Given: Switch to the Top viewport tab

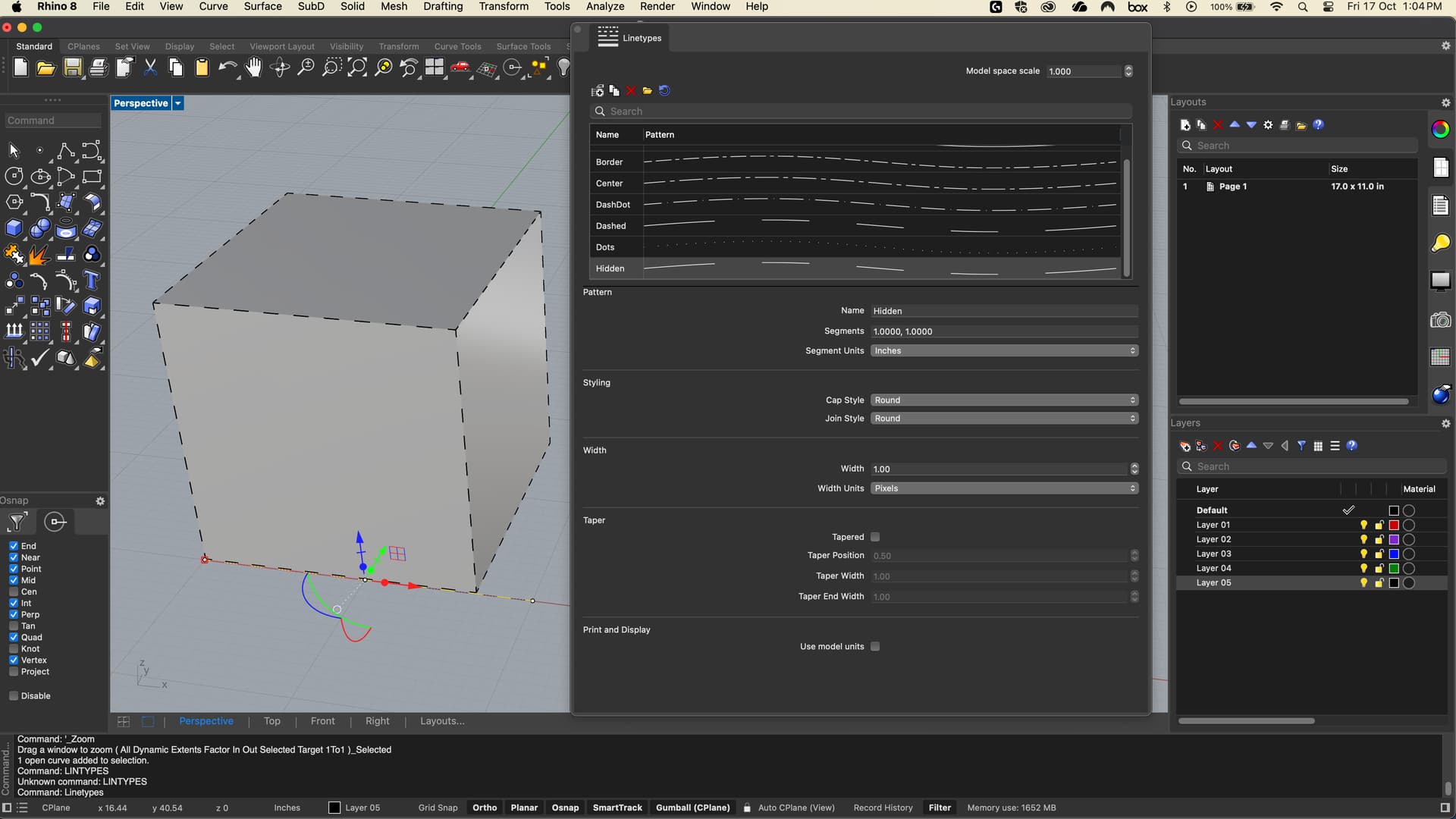Looking at the screenshot, I should [271, 721].
